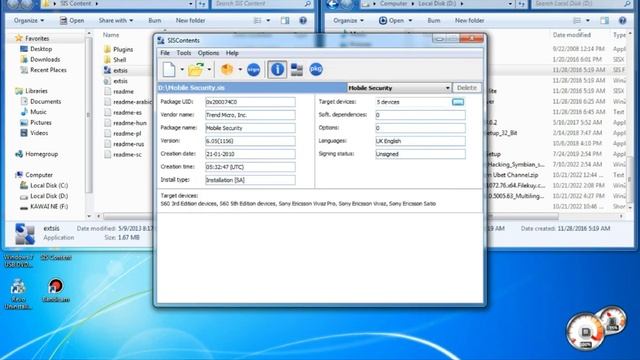The width and height of the screenshot is (640, 360).
Task: Select the readme-arabic file
Action: 131,102
